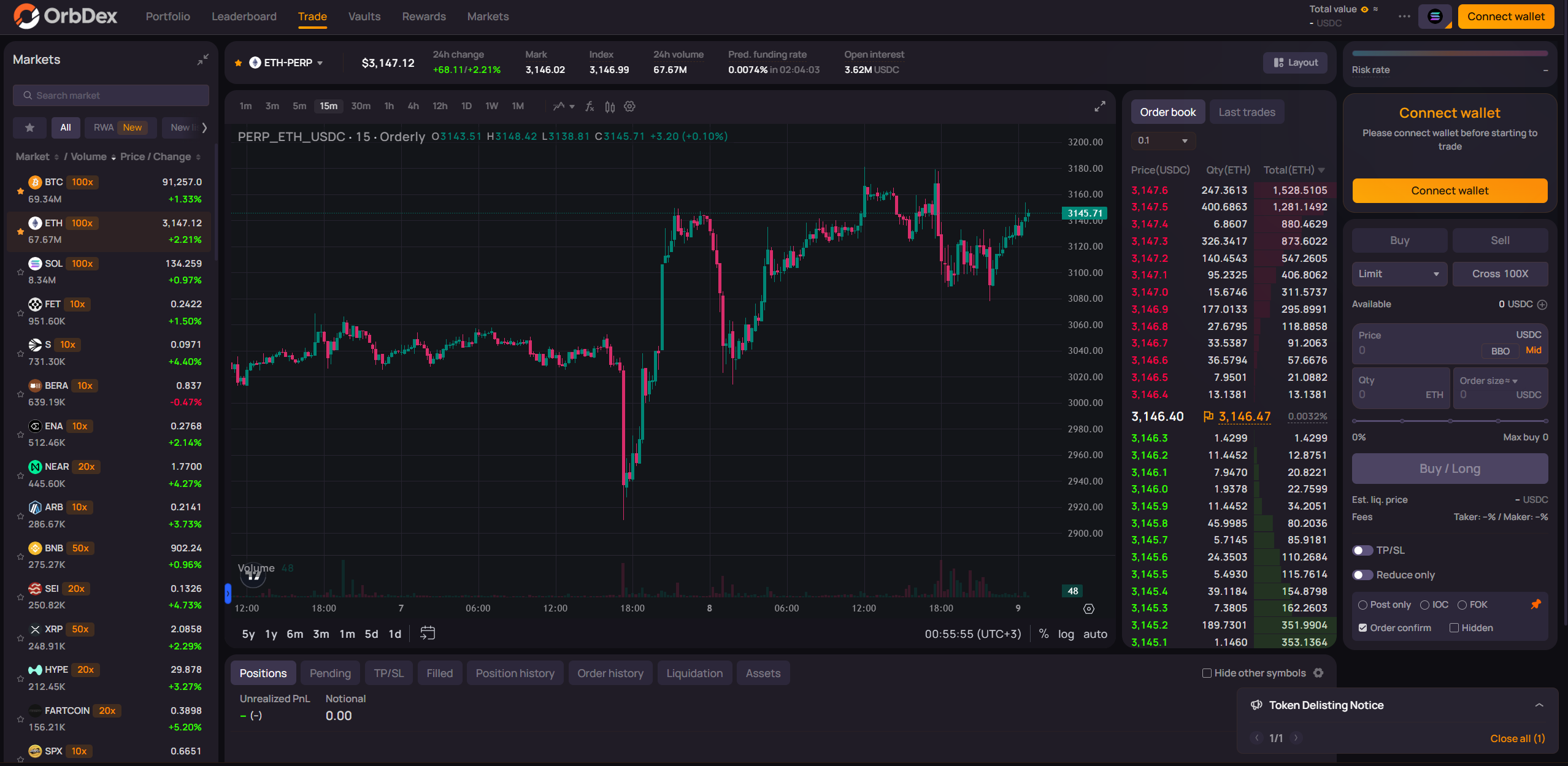Open the indicators fx icon
This screenshot has height=766, width=1568.
[590, 106]
